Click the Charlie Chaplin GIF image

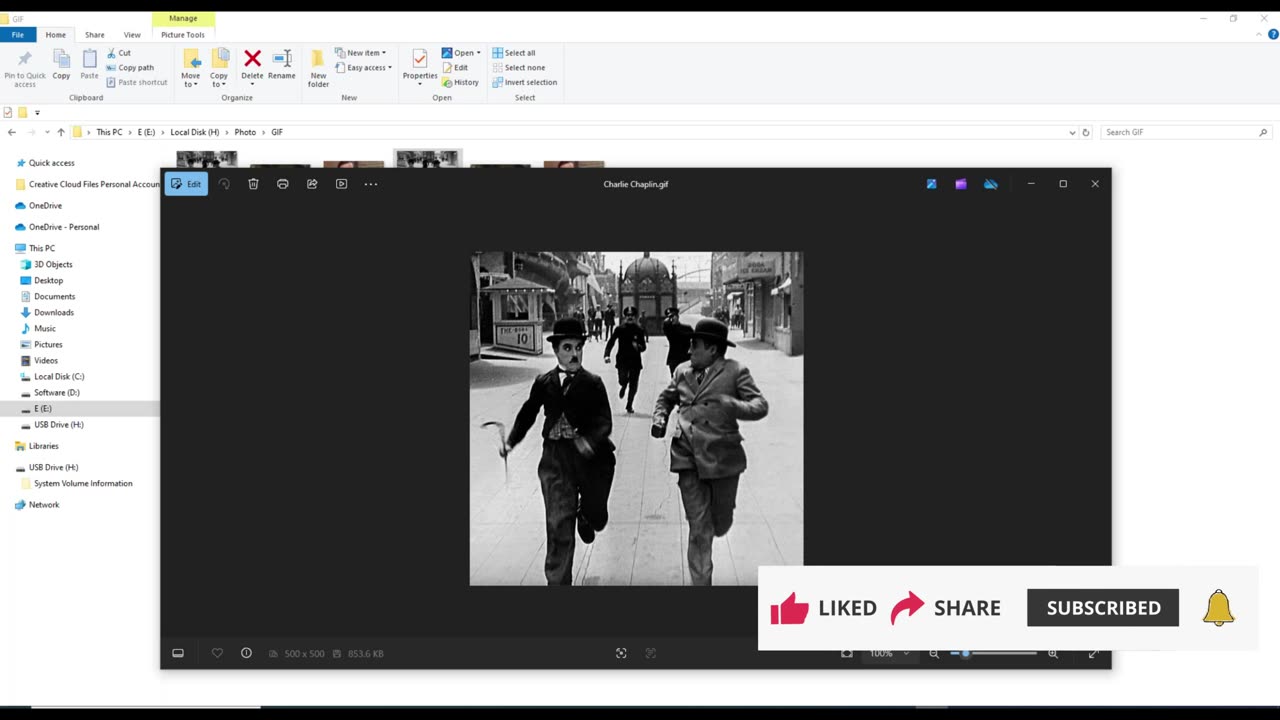pyautogui.click(x=636, y=418)
